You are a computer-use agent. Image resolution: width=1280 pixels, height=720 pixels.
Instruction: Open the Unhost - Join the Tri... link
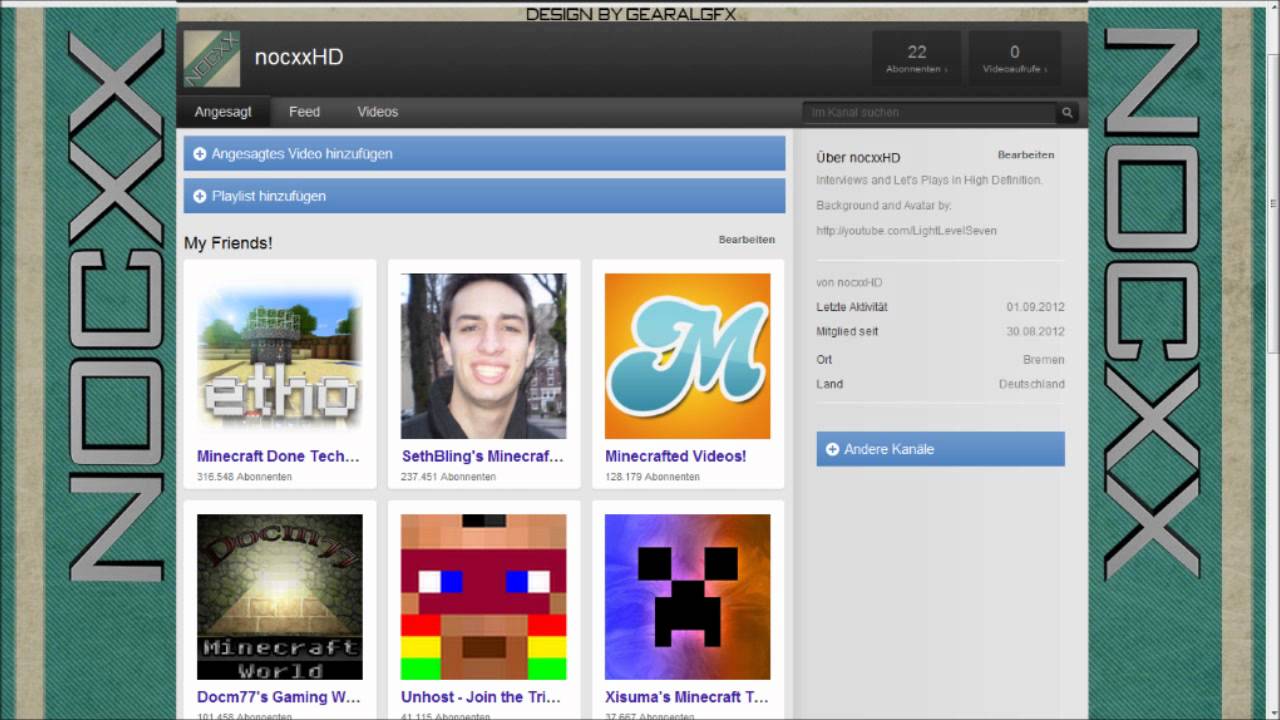point(481,697)
